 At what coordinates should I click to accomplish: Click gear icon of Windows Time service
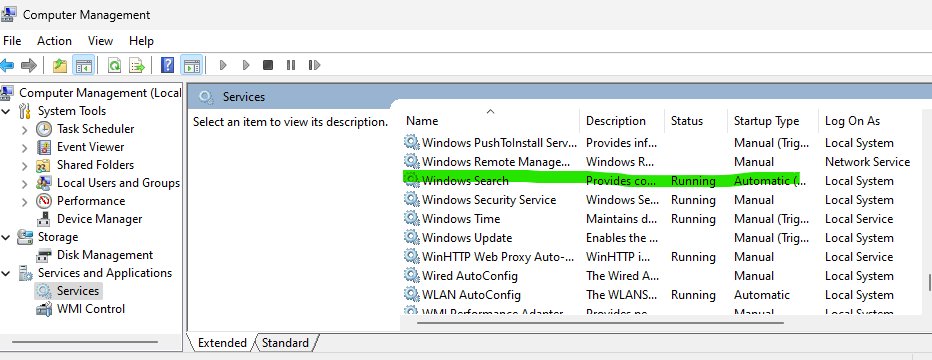[411, 219]
